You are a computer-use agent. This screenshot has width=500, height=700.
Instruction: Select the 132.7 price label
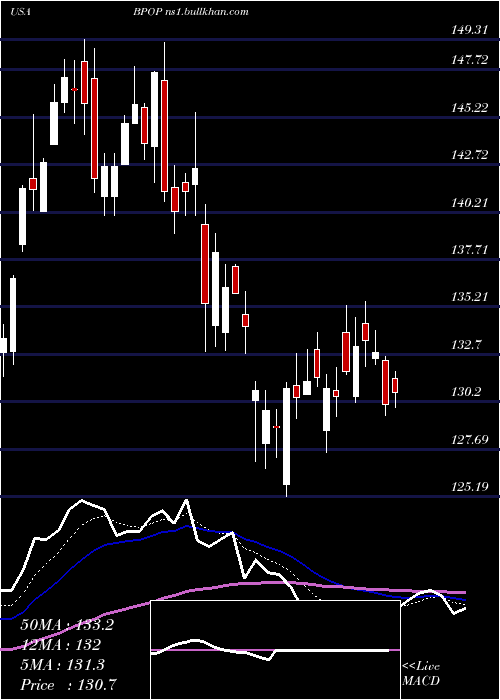point(467,345)
